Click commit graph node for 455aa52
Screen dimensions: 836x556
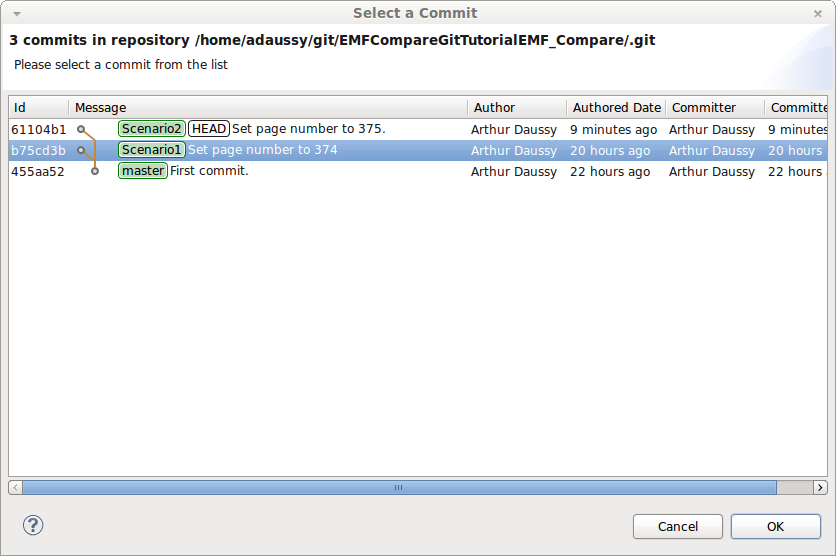click(95, 171)
